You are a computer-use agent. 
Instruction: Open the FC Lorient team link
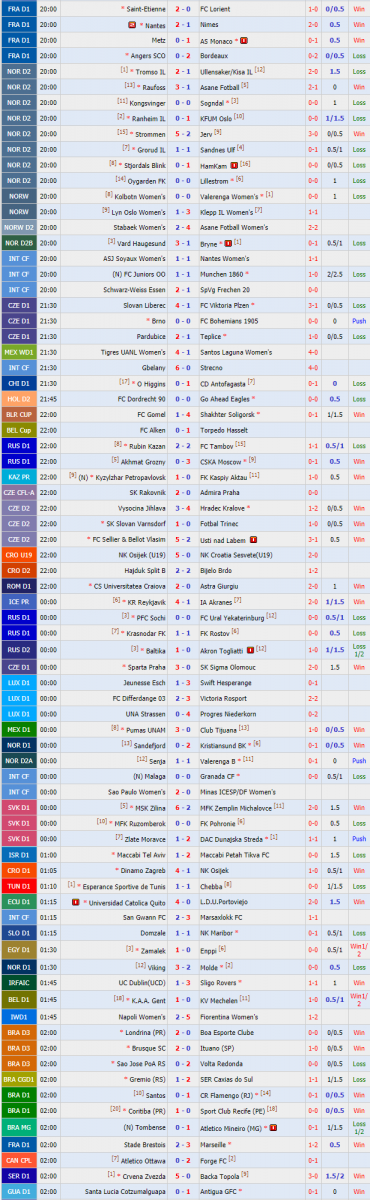[x=216, y=9]
